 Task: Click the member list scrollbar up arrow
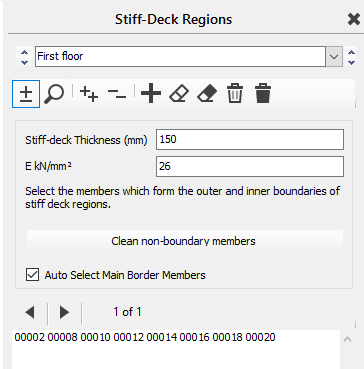pos(347,339)
